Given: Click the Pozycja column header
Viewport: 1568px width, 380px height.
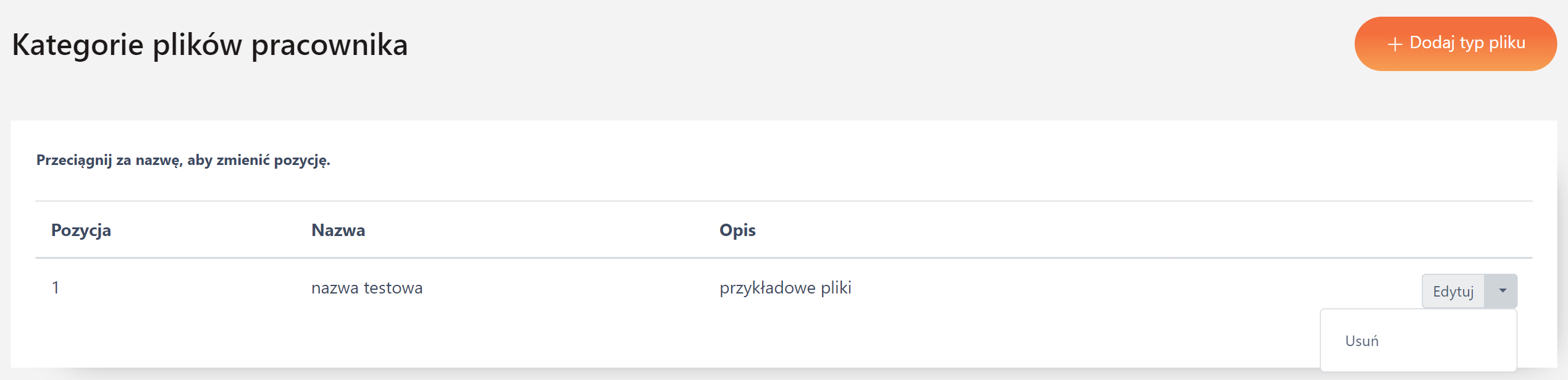Looking at the screenshot, I should pyautogui.click(x=81, y=230).
